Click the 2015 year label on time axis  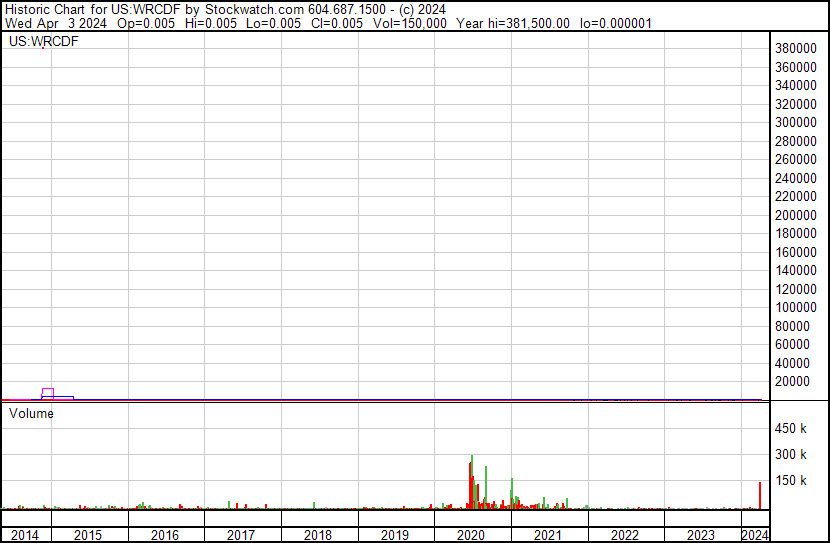(x=88, y=535)
